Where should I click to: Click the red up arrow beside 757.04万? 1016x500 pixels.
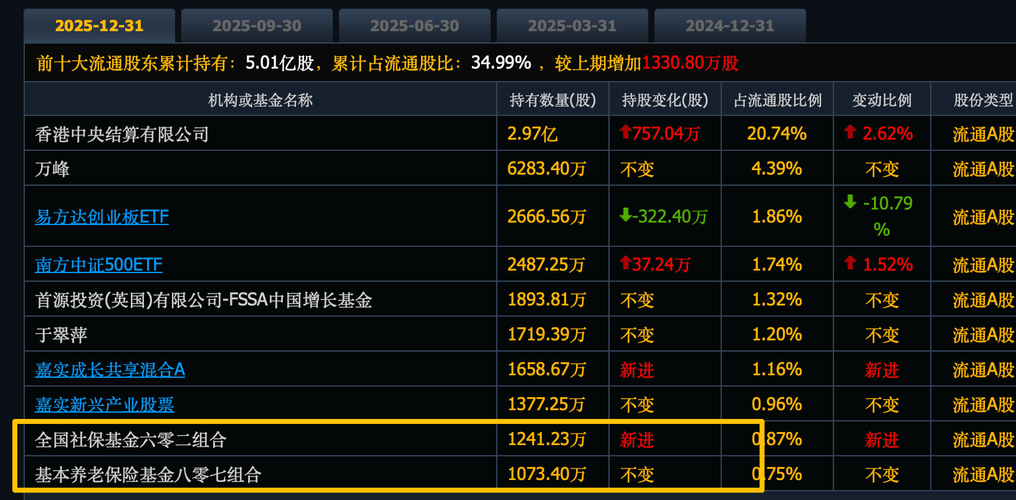(625, 133)
